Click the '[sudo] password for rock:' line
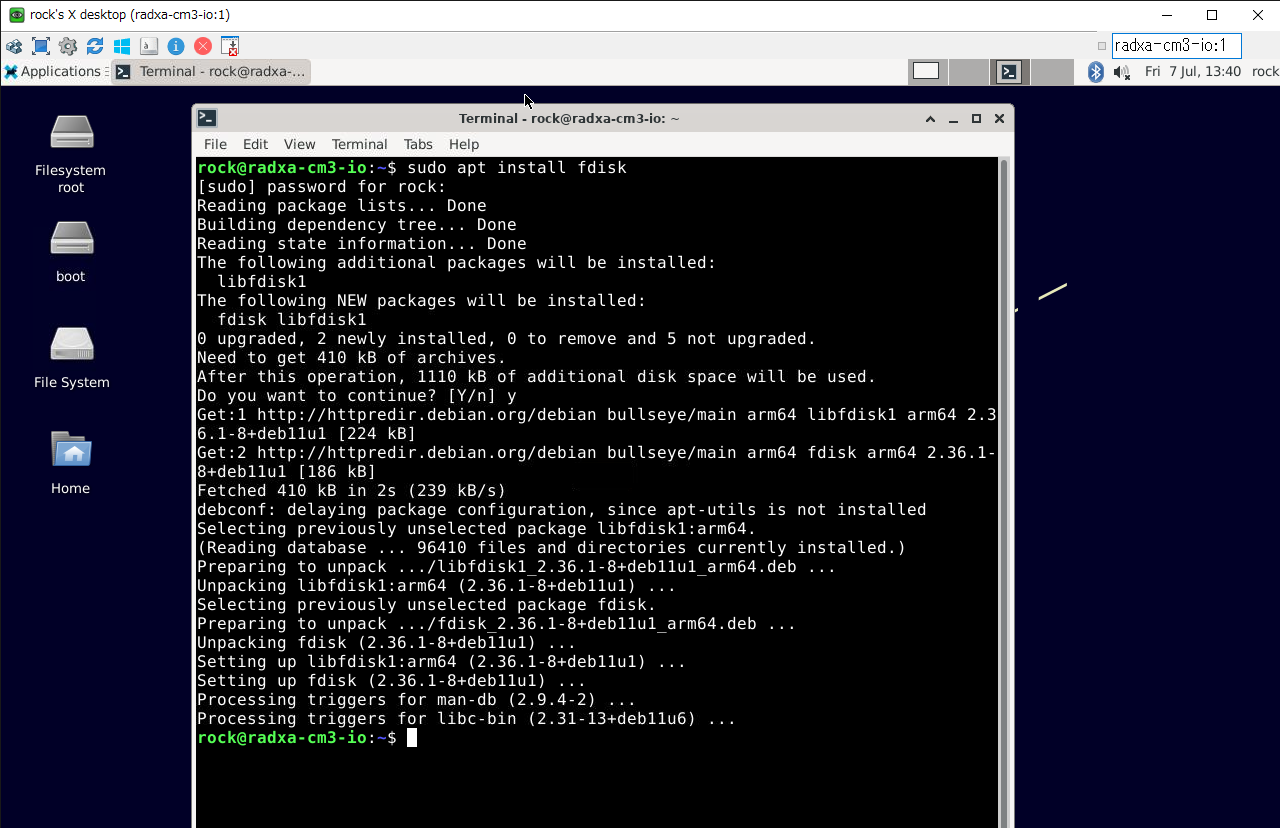This screenshot has width=1280, height=828. 321,186
